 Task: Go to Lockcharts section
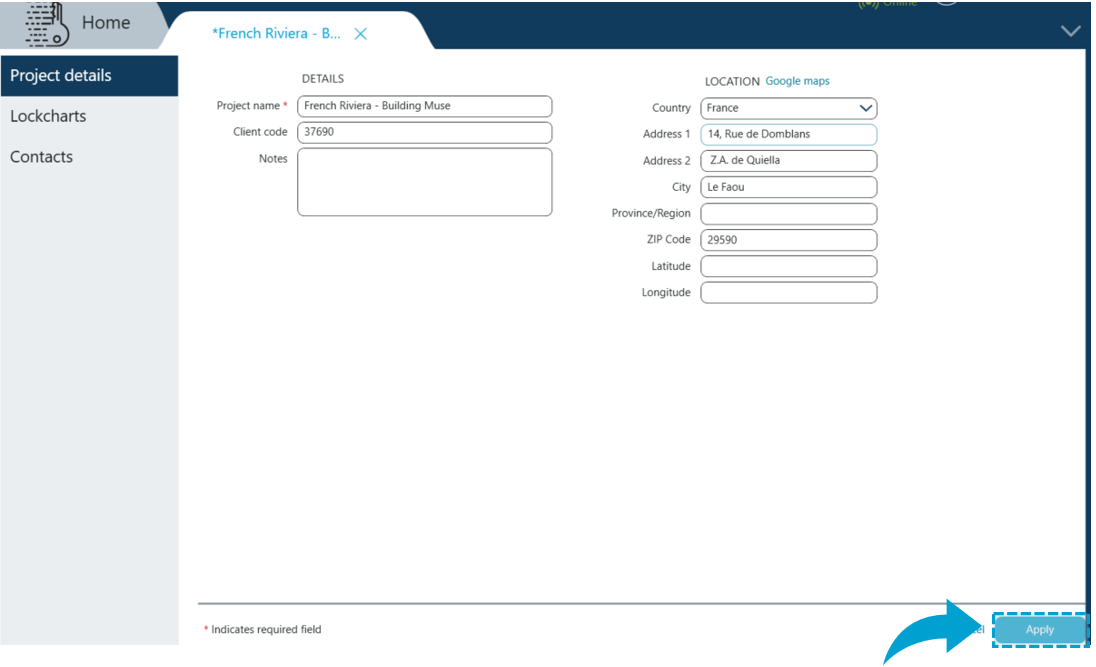48,116
